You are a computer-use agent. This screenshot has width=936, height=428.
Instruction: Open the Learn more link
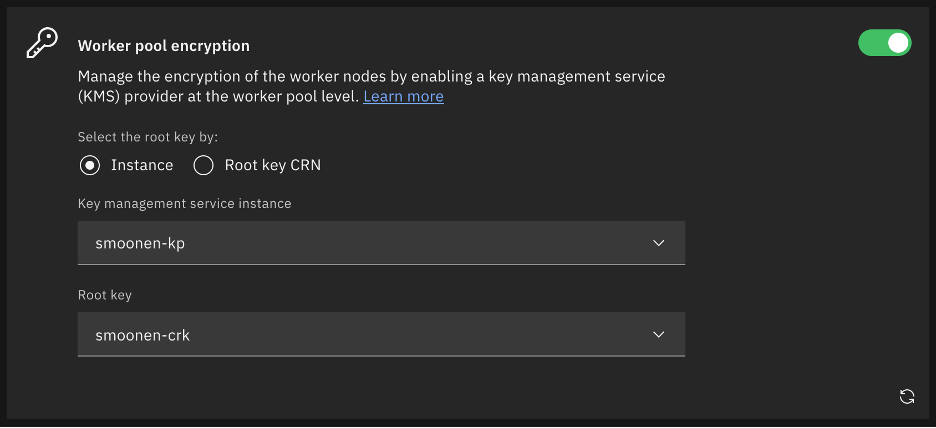[403, 96]
